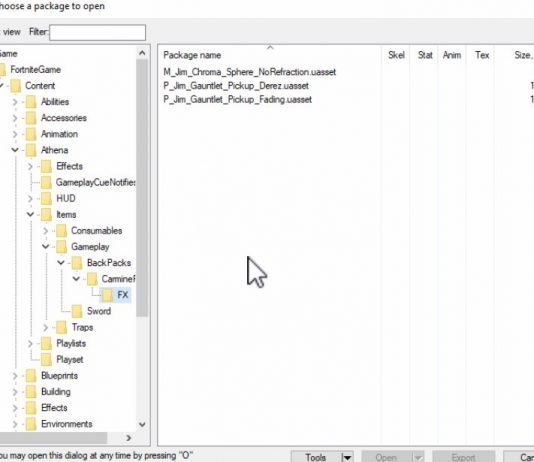Select the Blueprints folder icon

pos(31,376)
